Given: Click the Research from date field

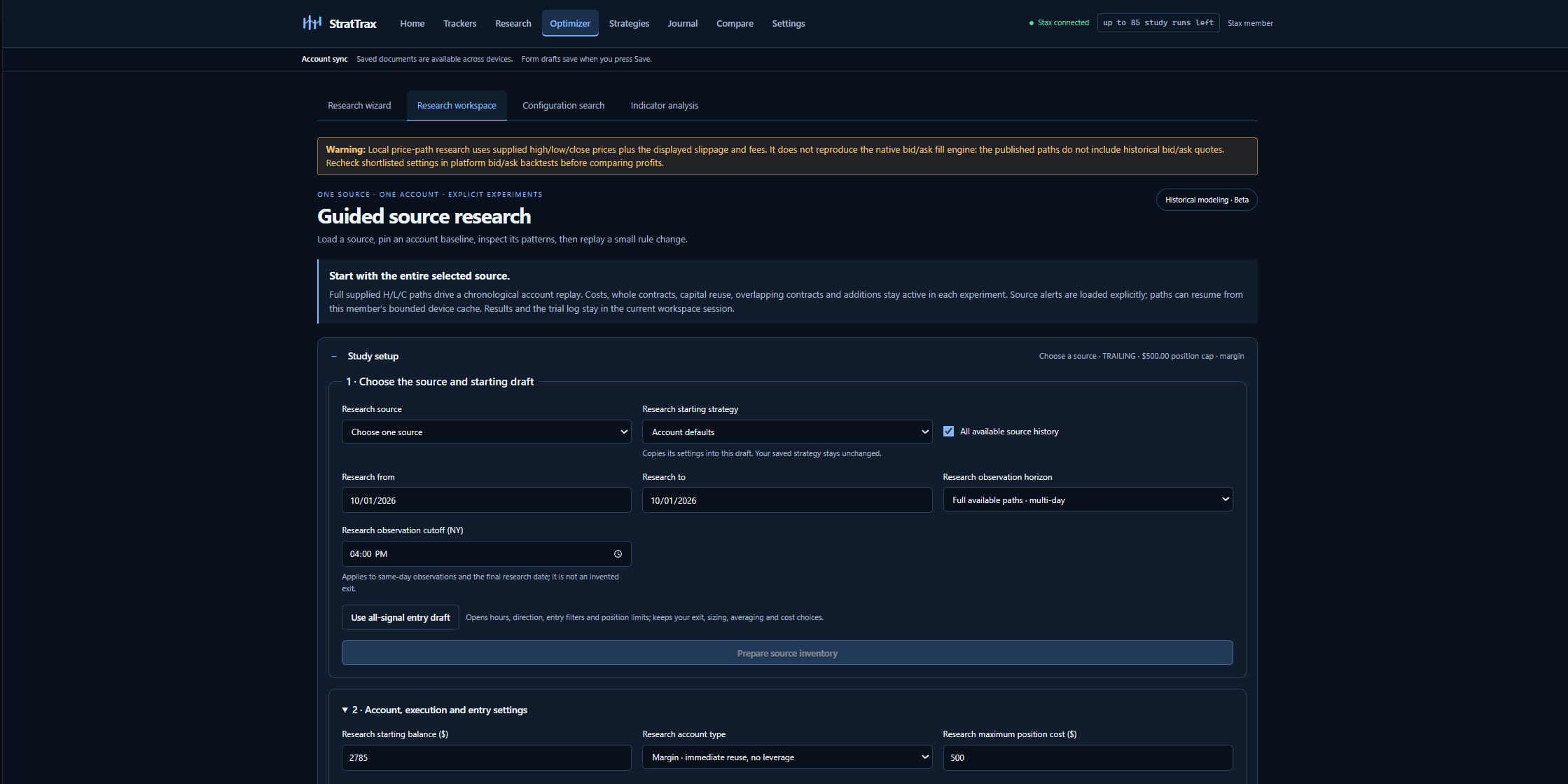Looking at the screenshot, I should 486,500.
